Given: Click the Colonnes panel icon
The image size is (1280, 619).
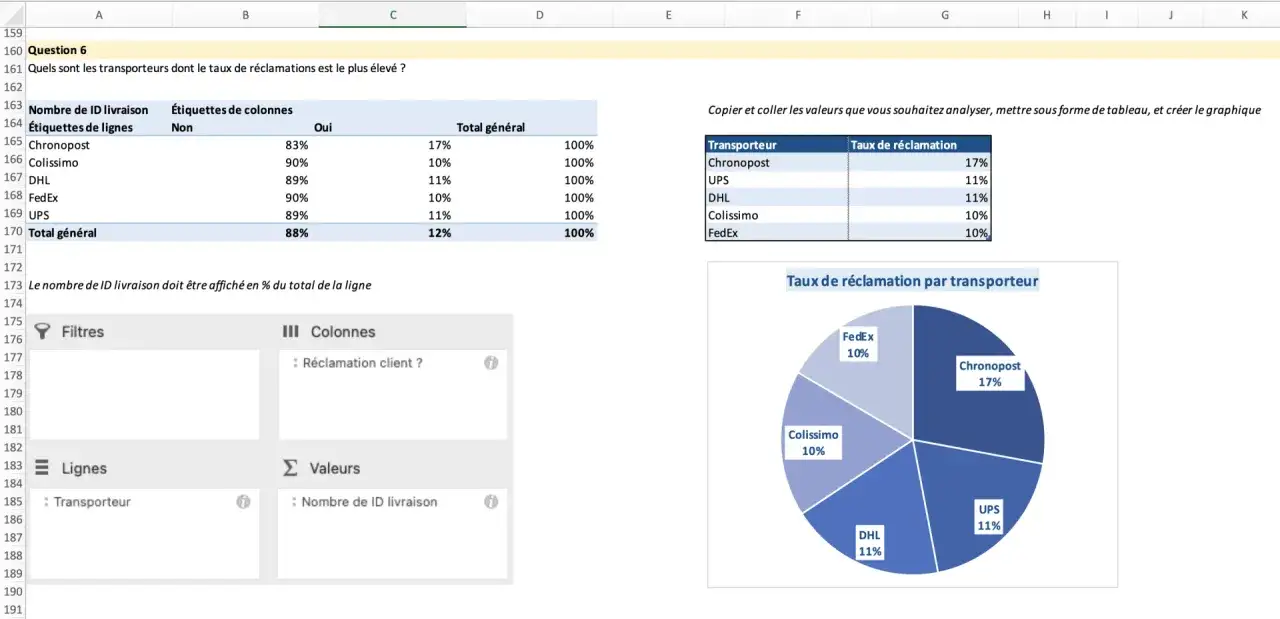Looking at the screenshot, I should point(291,332).
